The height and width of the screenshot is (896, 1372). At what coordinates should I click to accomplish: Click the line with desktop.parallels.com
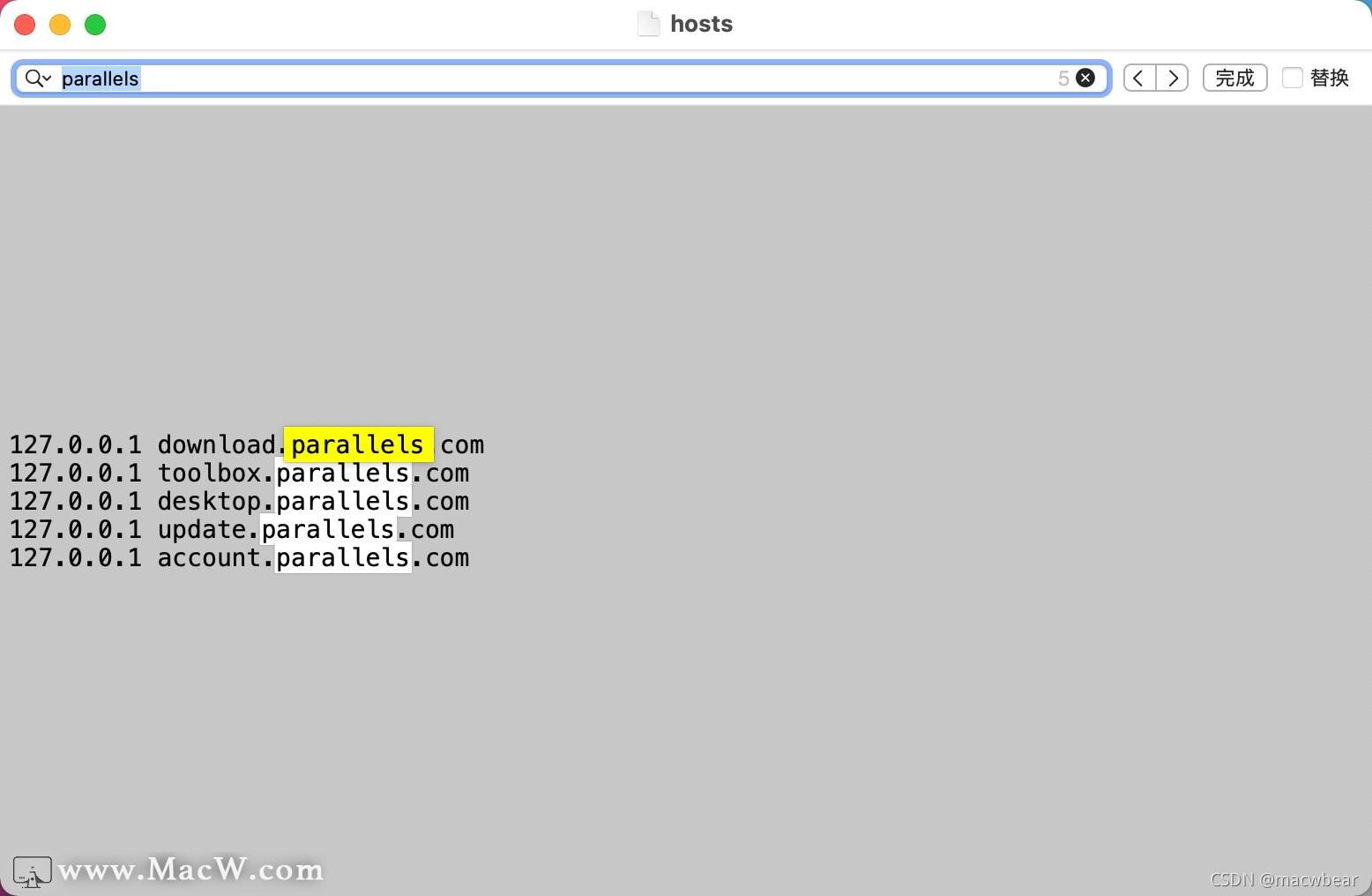[x=239, y=501]
